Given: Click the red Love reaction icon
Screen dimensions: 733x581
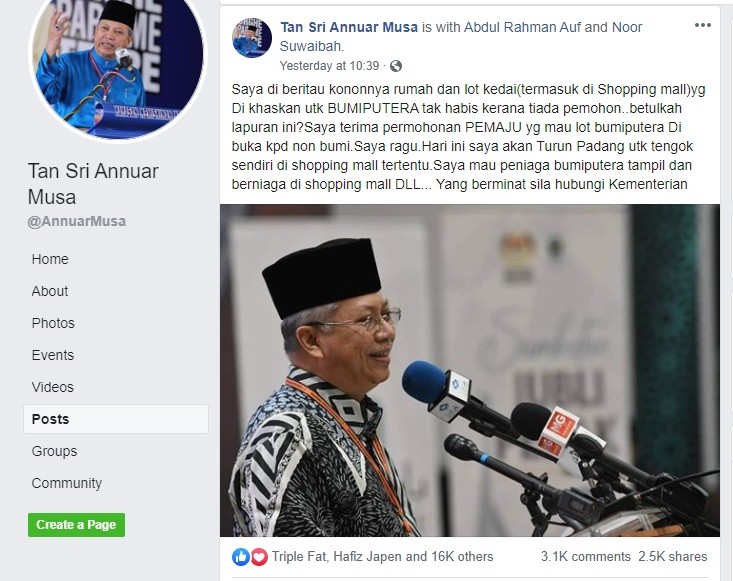Looking at the screenshot, I should pyautogui.click(x=259, y=557).
